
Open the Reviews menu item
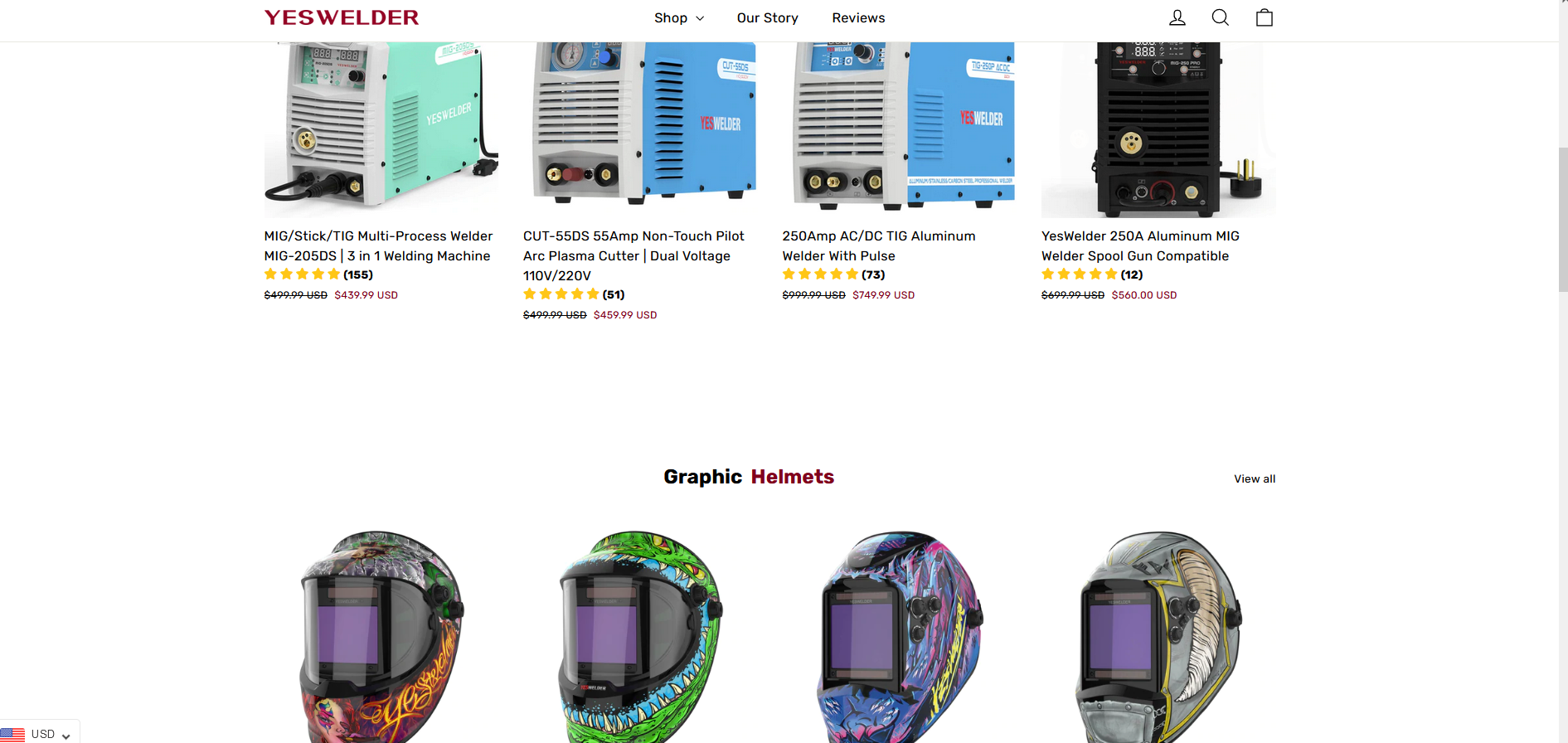[858, 18]
